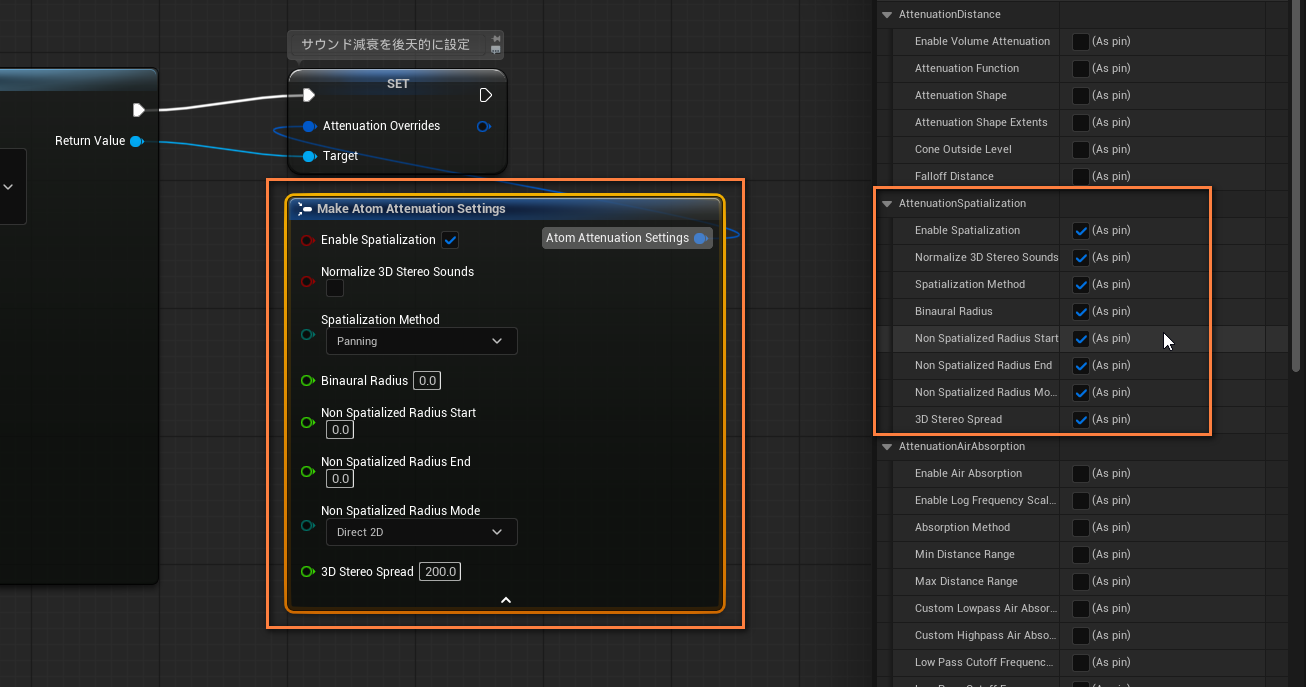Click the Spatialization Method input pin

coord(308,334)
